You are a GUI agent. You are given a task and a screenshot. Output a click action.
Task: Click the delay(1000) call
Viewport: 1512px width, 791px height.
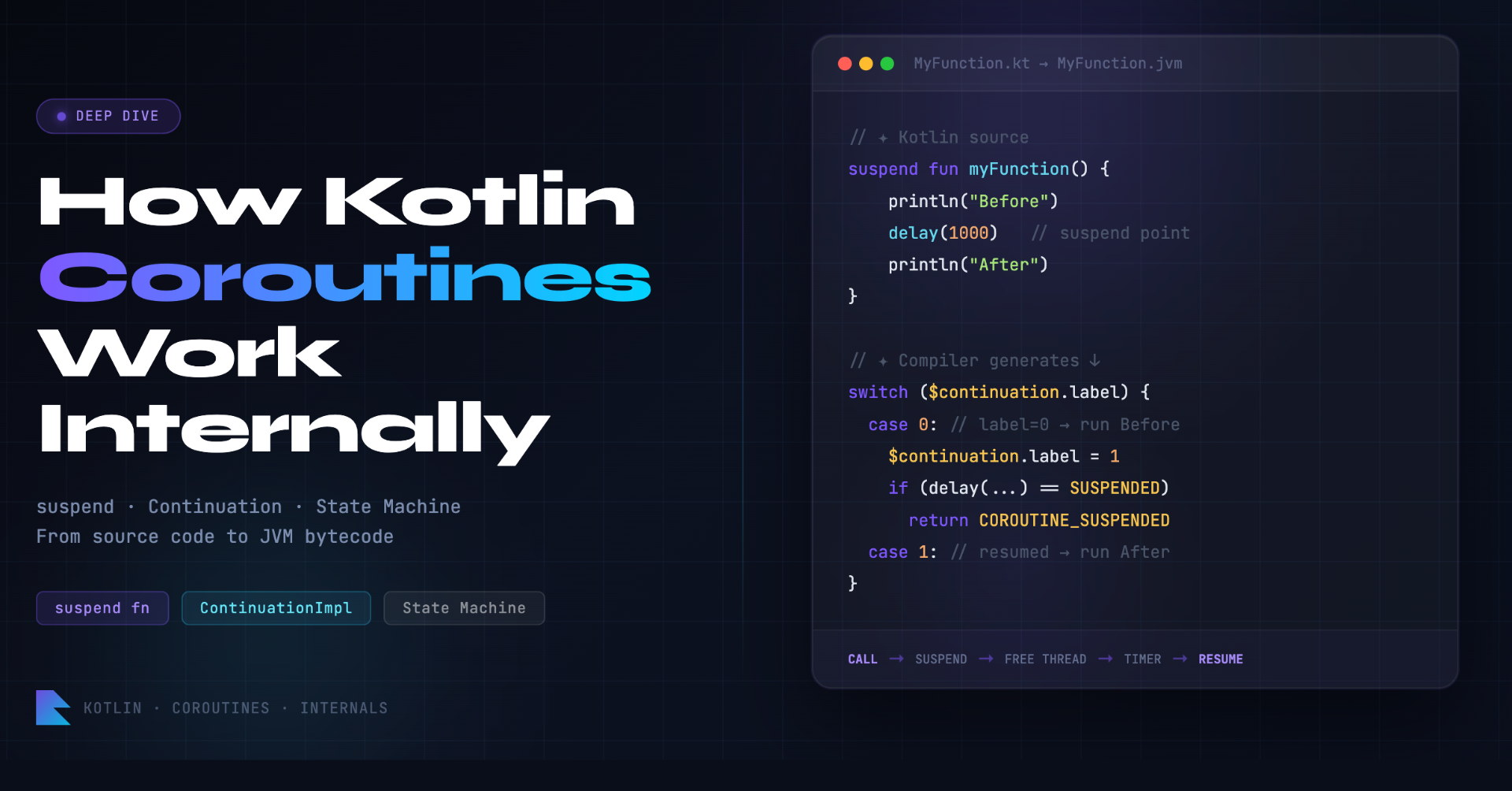coord(943,233)
